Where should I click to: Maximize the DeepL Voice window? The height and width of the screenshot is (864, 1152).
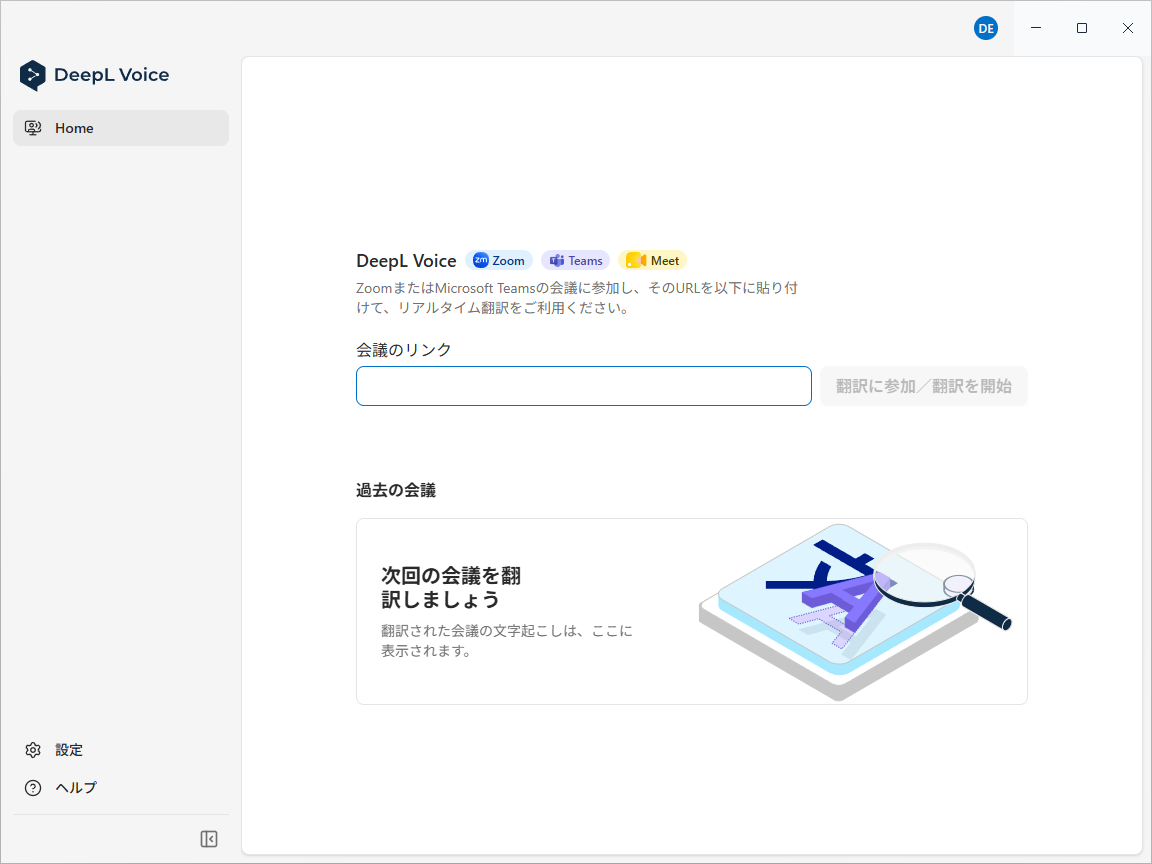[1081, 28]
